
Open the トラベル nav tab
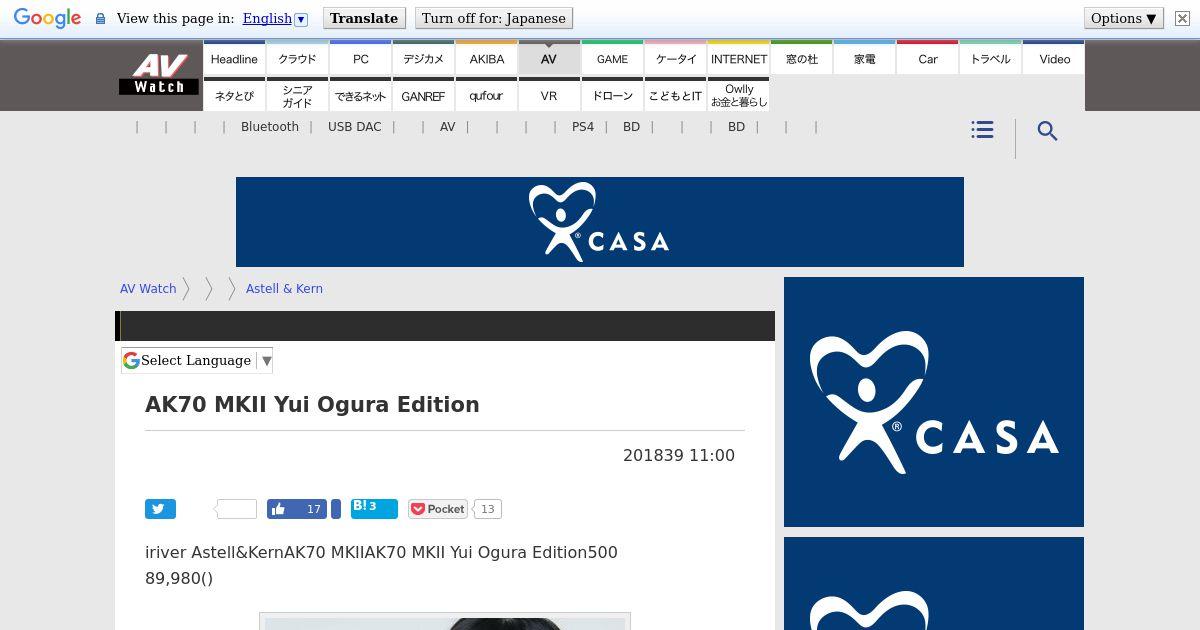990,58
